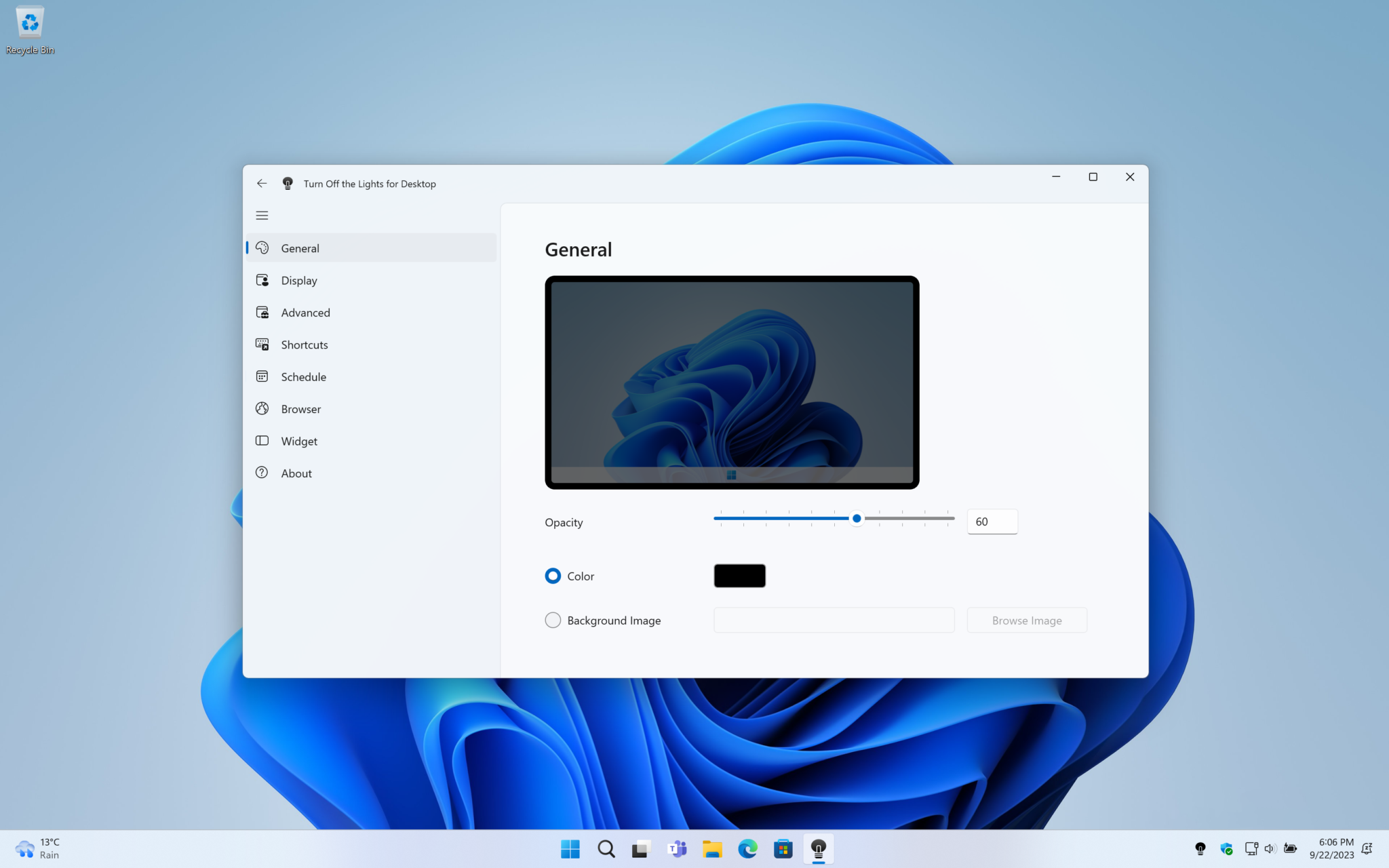The image size is (1389, 868).
Task: Open the Widget section label
Action: (299, 441)
